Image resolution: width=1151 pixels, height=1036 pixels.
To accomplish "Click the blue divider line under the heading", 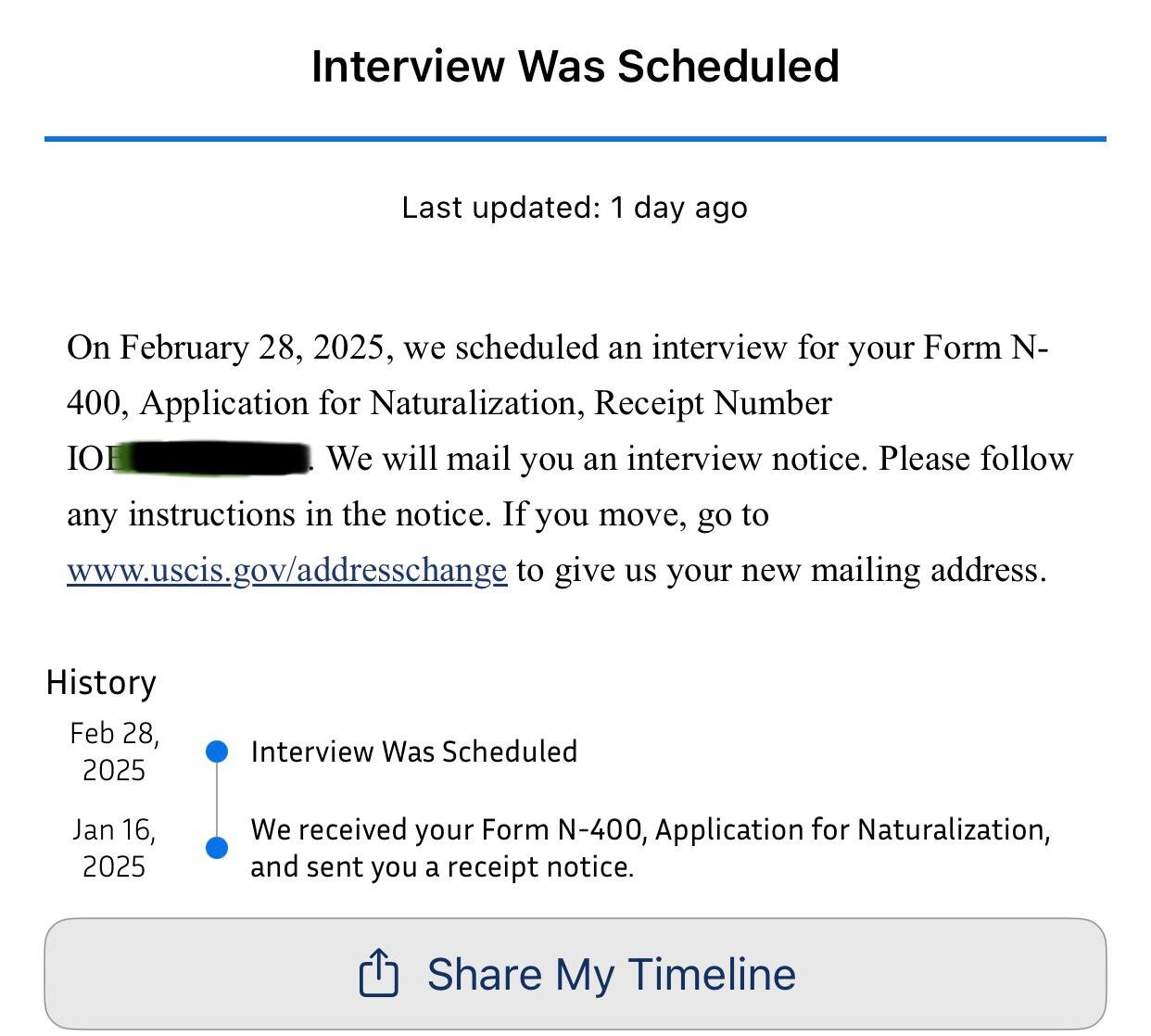I will tap(575, 139).
